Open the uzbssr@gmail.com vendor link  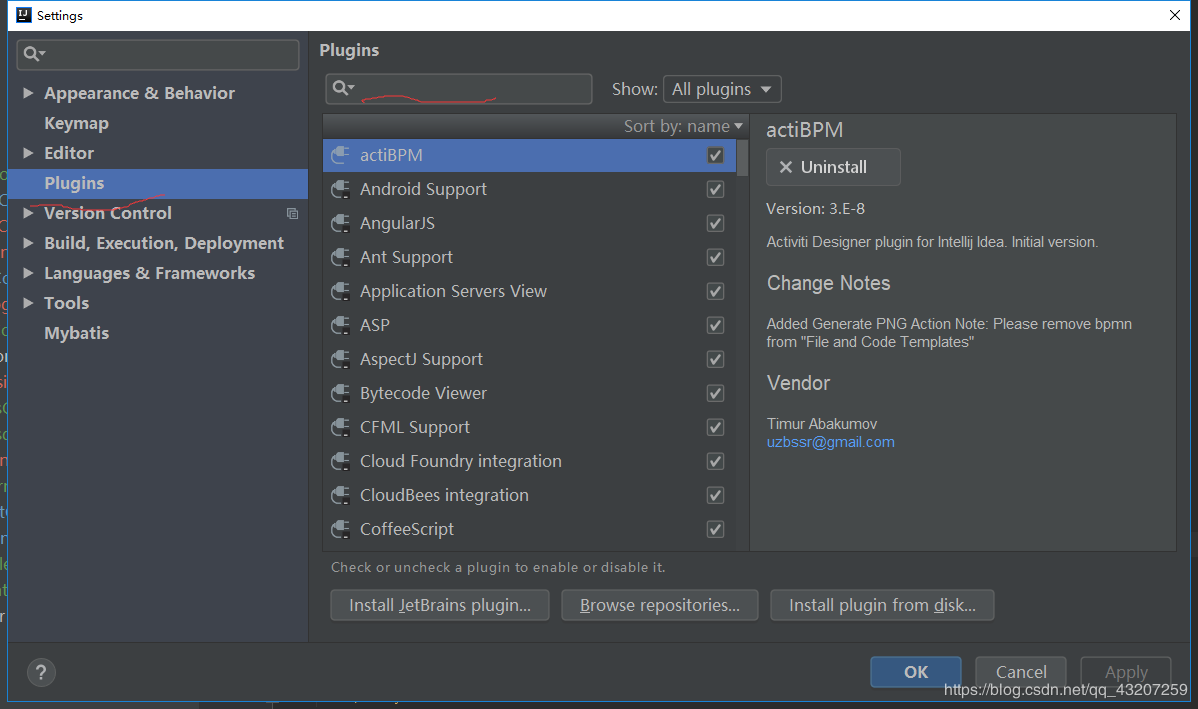[x=830, y=442]
